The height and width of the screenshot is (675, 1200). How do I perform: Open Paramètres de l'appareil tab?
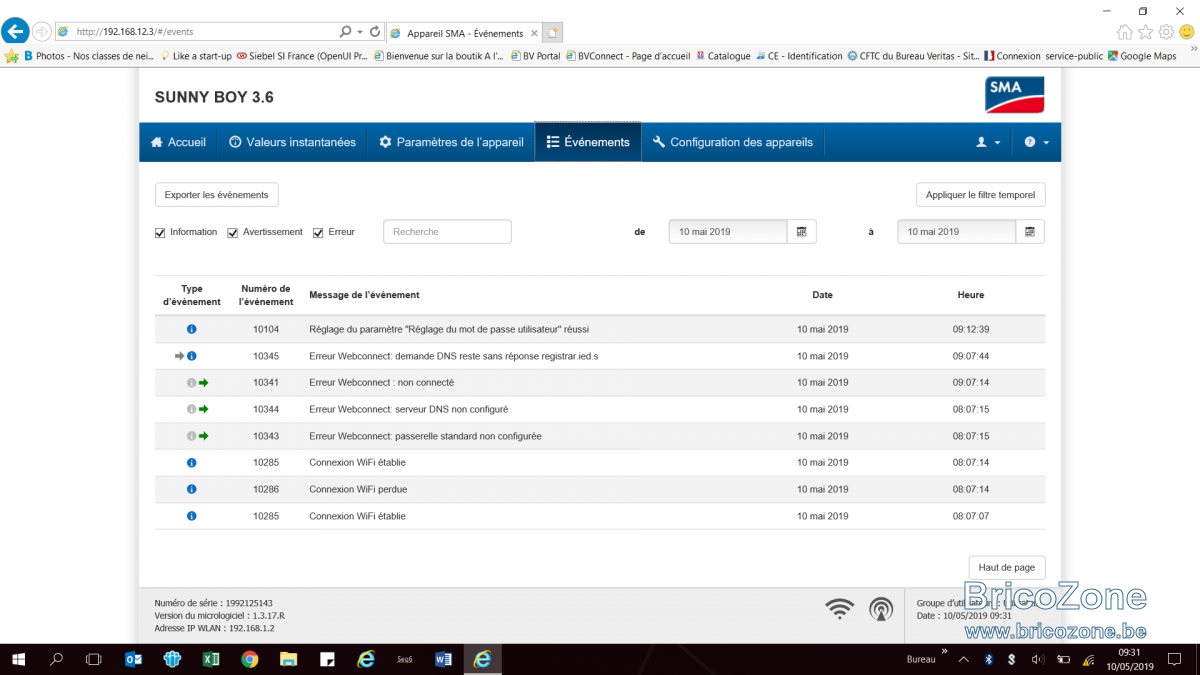(x=451, y=142)
